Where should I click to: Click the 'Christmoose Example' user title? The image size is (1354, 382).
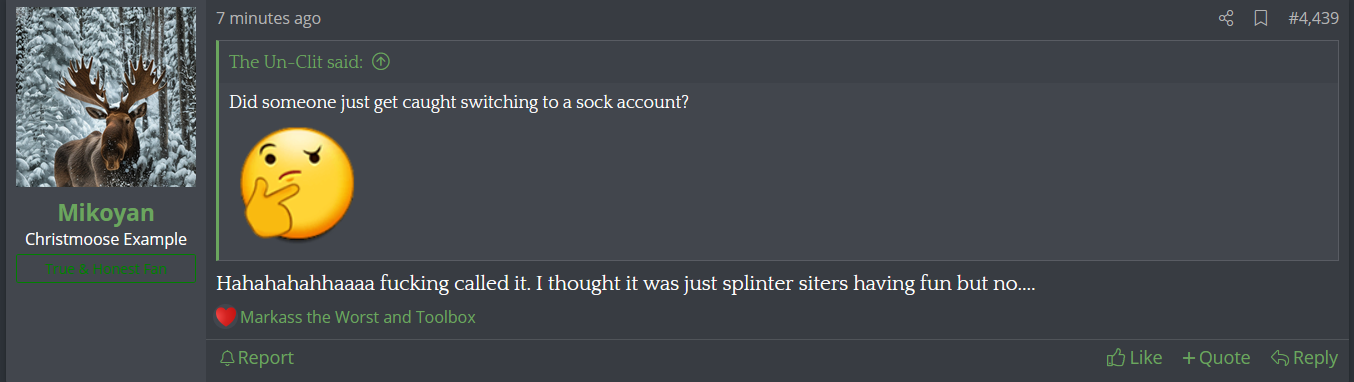(106, 240)
